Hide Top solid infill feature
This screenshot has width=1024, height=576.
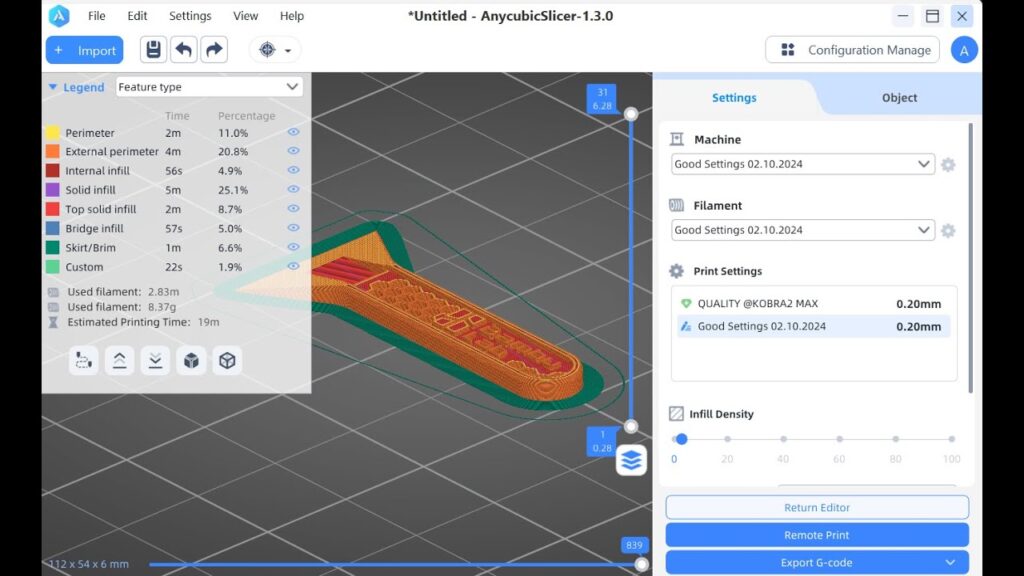[x=293, y=208]
